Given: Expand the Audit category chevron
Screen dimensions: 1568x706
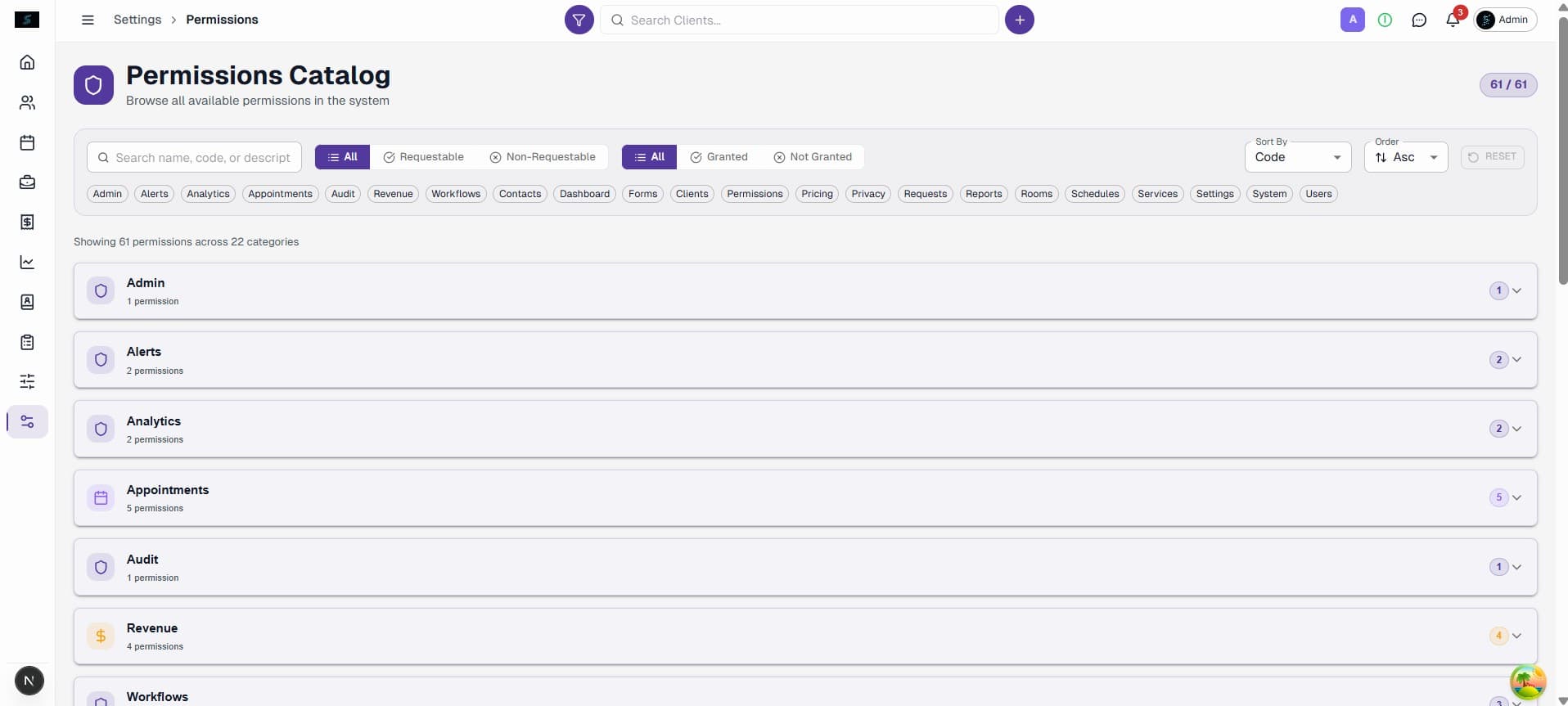Looking at the screenshot, I should [x=1516, y=567].
